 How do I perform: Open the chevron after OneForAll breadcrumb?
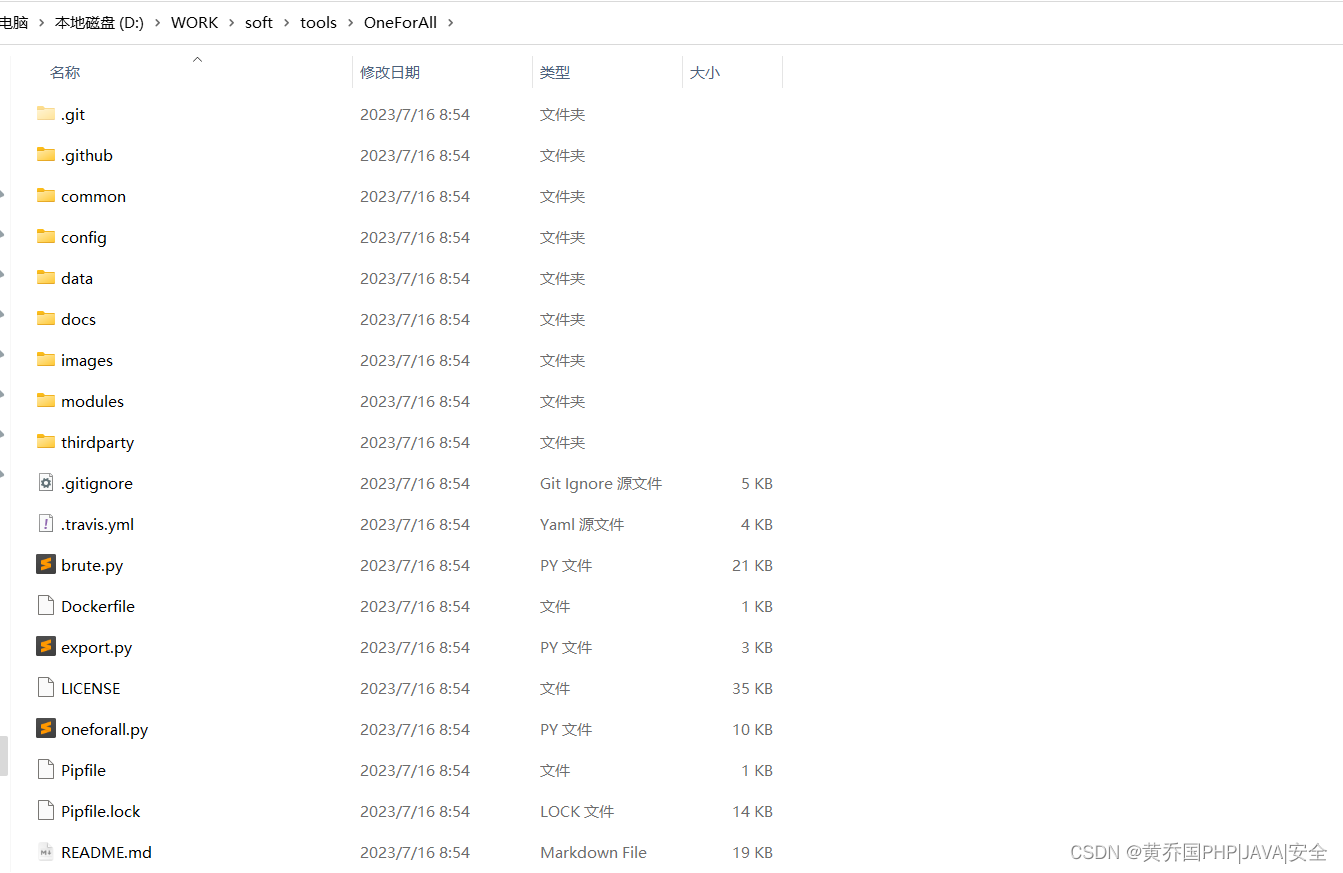450,22
